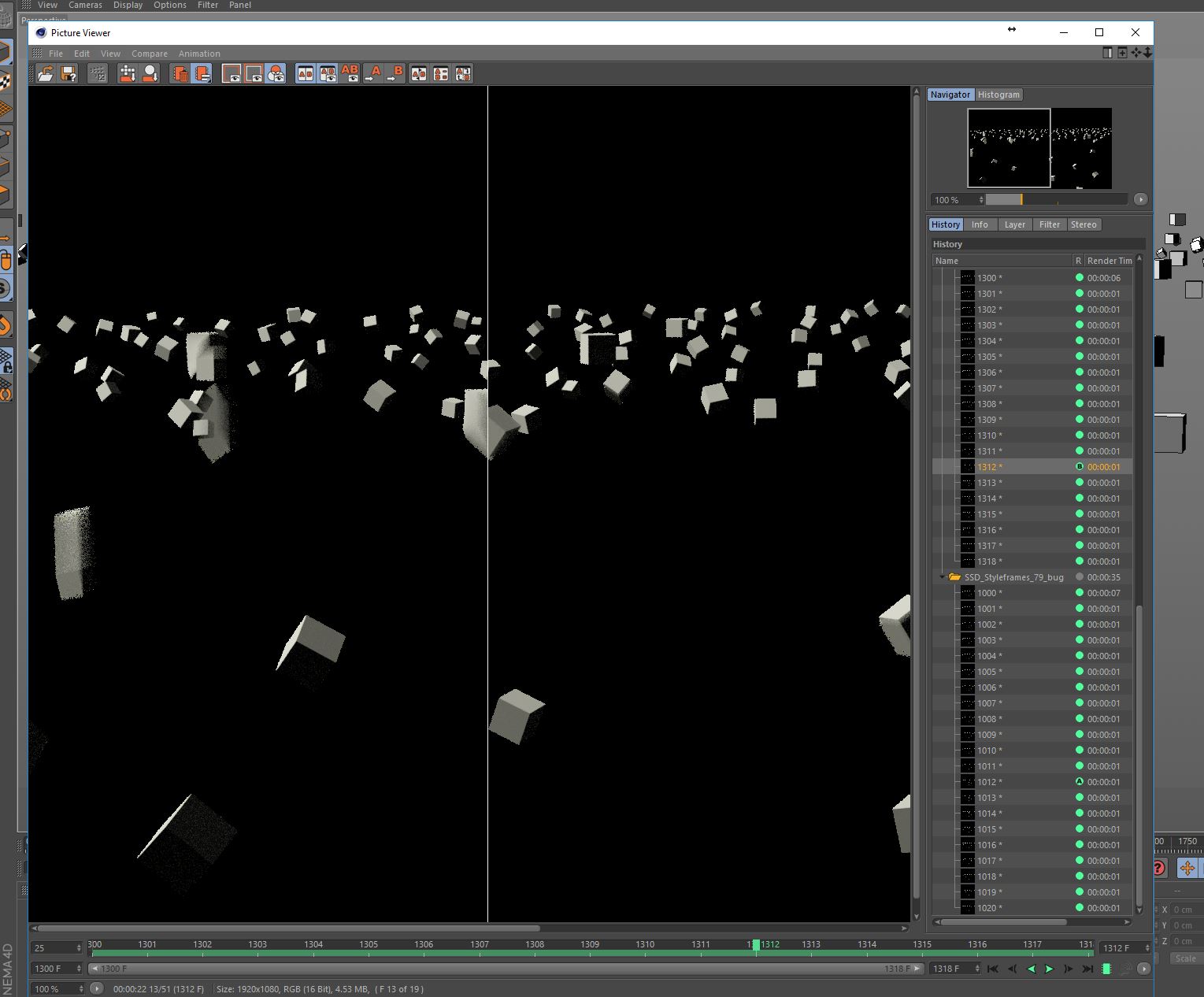
Task: Toggle the Display Multi-Pass eye icon
Action: tap(254, 74)
